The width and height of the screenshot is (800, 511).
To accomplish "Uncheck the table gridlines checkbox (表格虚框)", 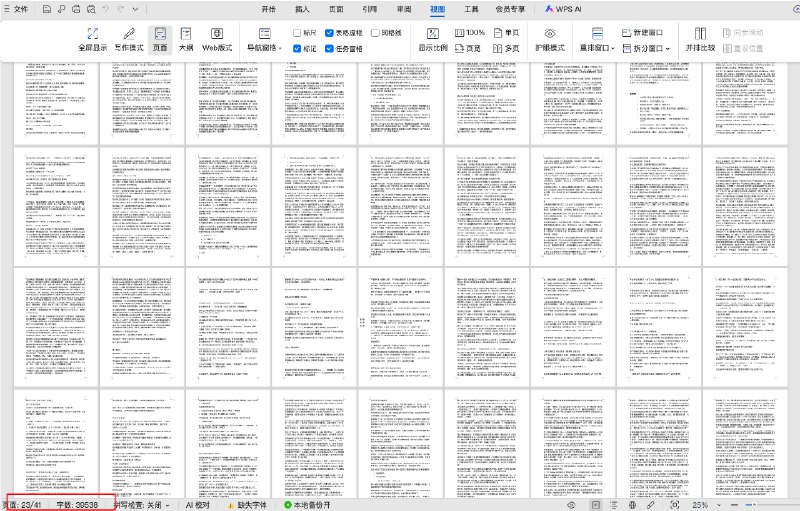I will click(330, 33).
